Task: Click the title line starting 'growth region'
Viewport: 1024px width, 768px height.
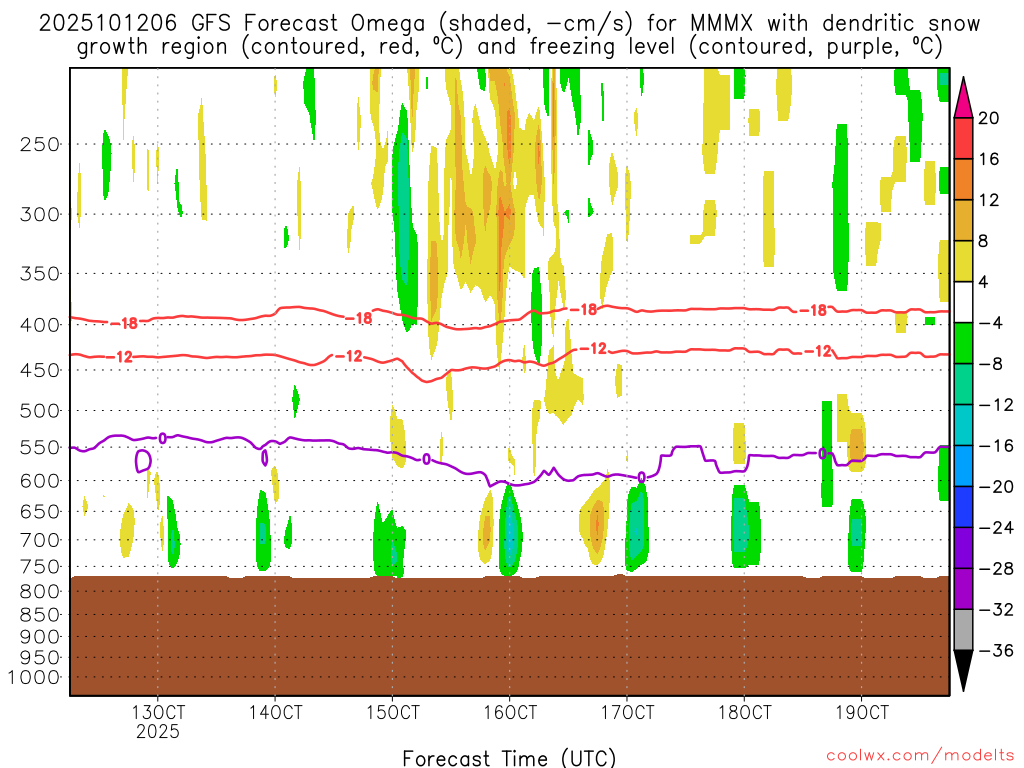Action: click(x=509, y=47)
